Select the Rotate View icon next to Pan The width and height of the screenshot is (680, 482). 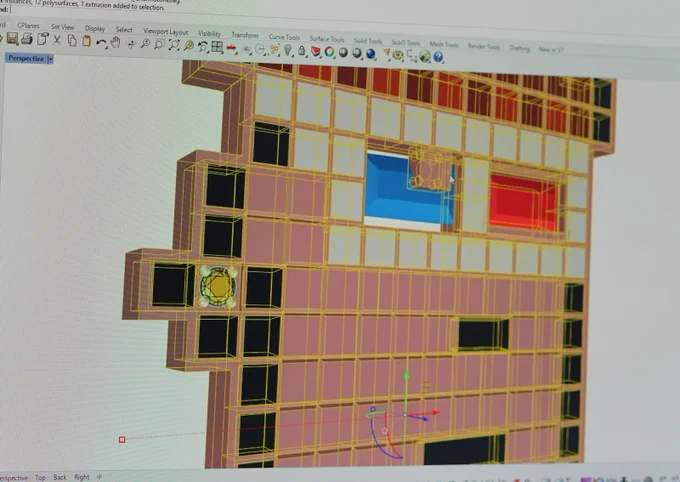tap(131, 43)
